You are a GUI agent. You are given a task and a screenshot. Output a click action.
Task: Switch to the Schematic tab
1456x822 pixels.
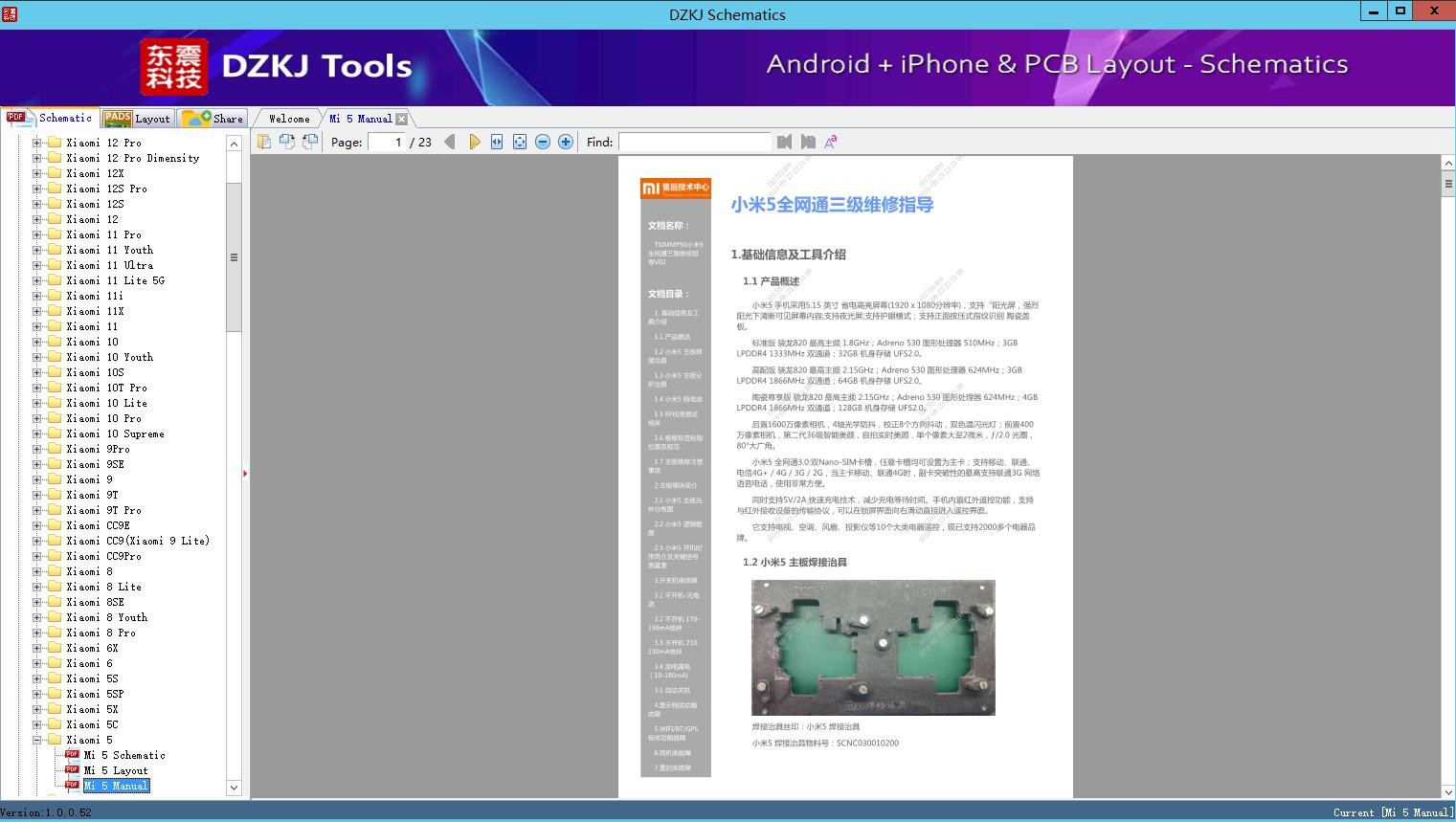50,118
